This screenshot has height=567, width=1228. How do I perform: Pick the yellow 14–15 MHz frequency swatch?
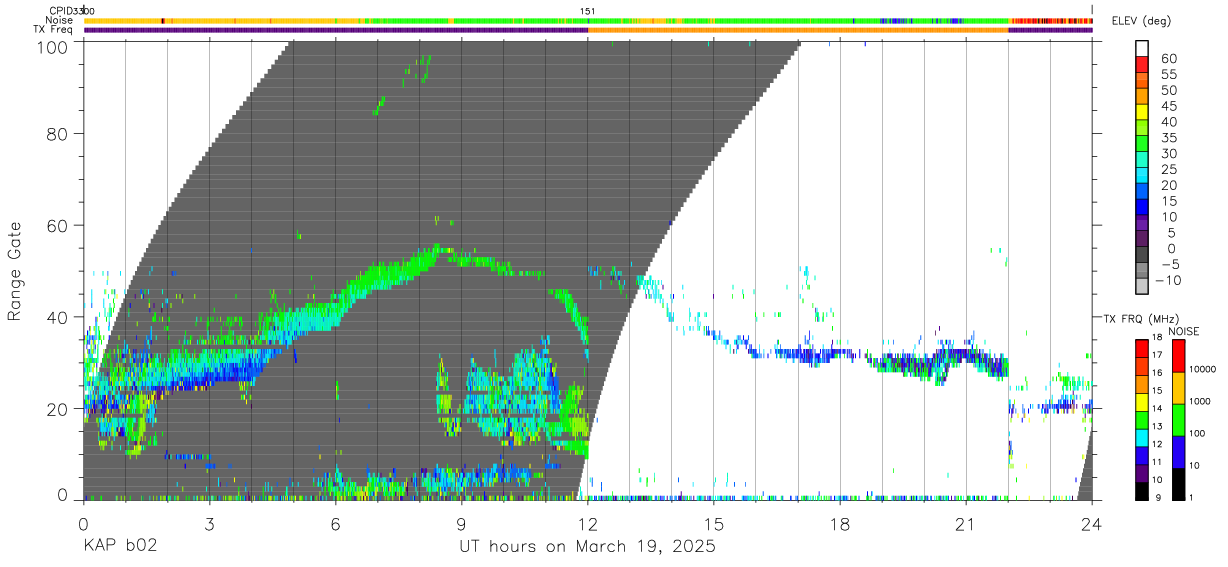[1142, 402]
